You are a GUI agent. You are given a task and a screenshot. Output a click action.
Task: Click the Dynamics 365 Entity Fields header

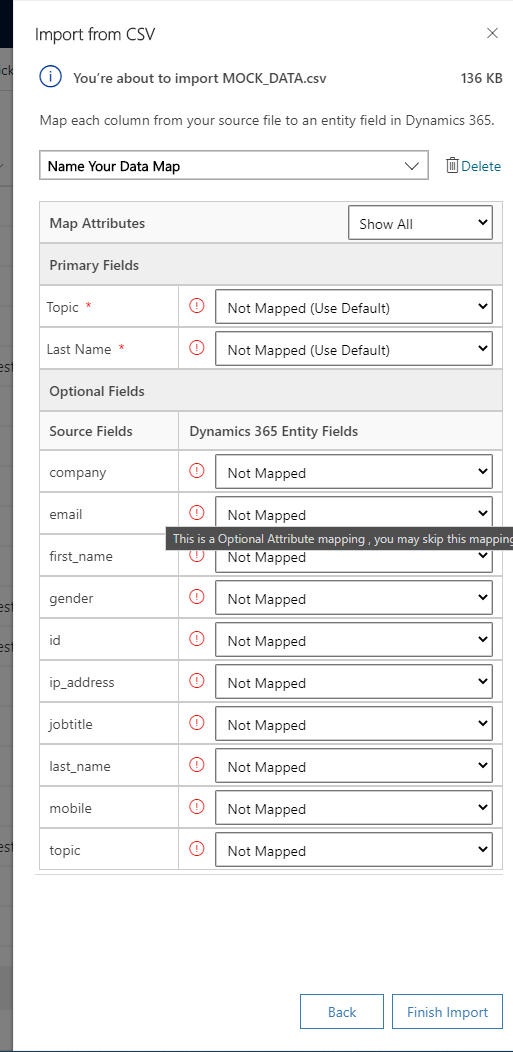click(274, 431)
